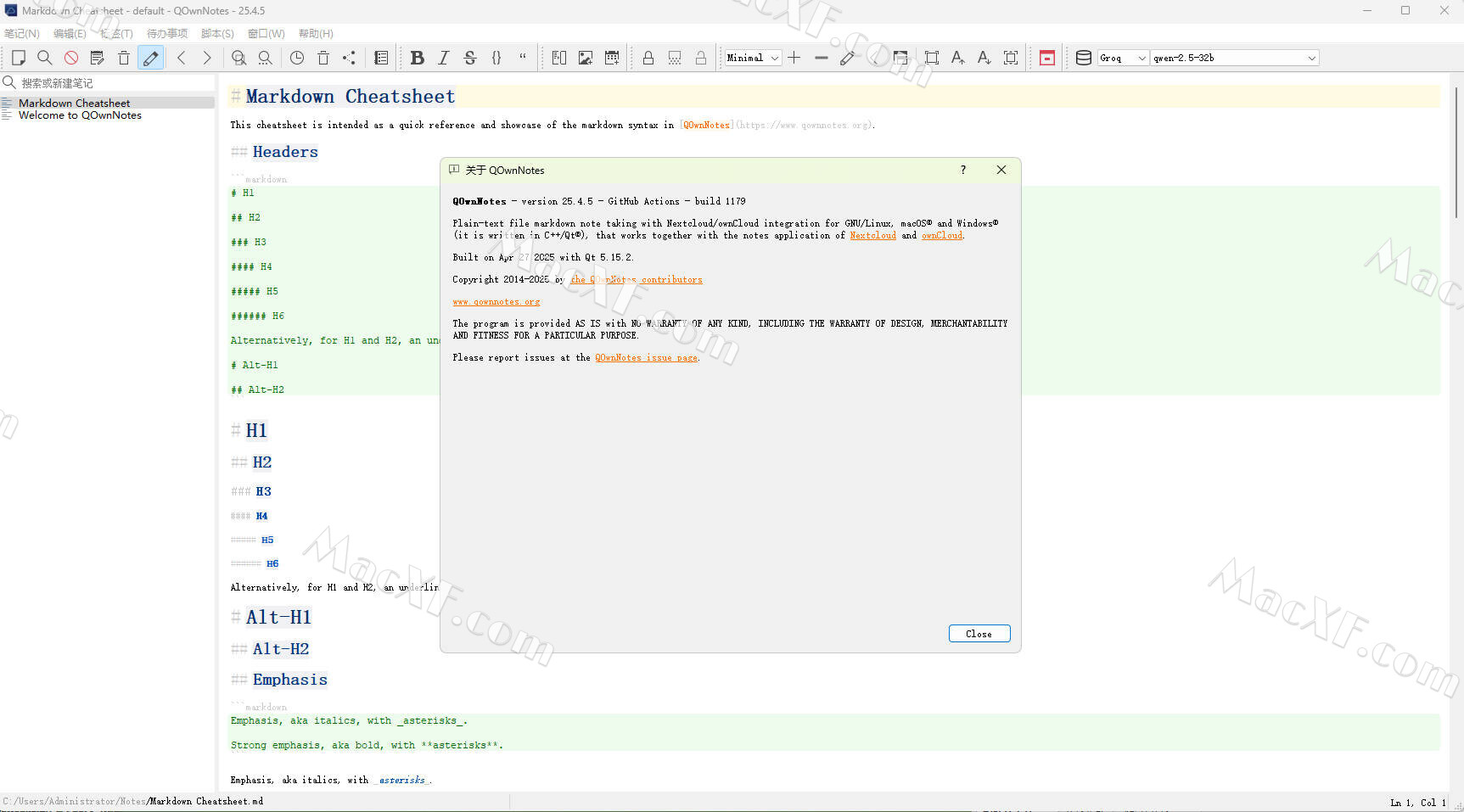Viewport: 1464px width, 812px height.
Task: Increase font size with A-up icon
Action: (x=958, y=58)
